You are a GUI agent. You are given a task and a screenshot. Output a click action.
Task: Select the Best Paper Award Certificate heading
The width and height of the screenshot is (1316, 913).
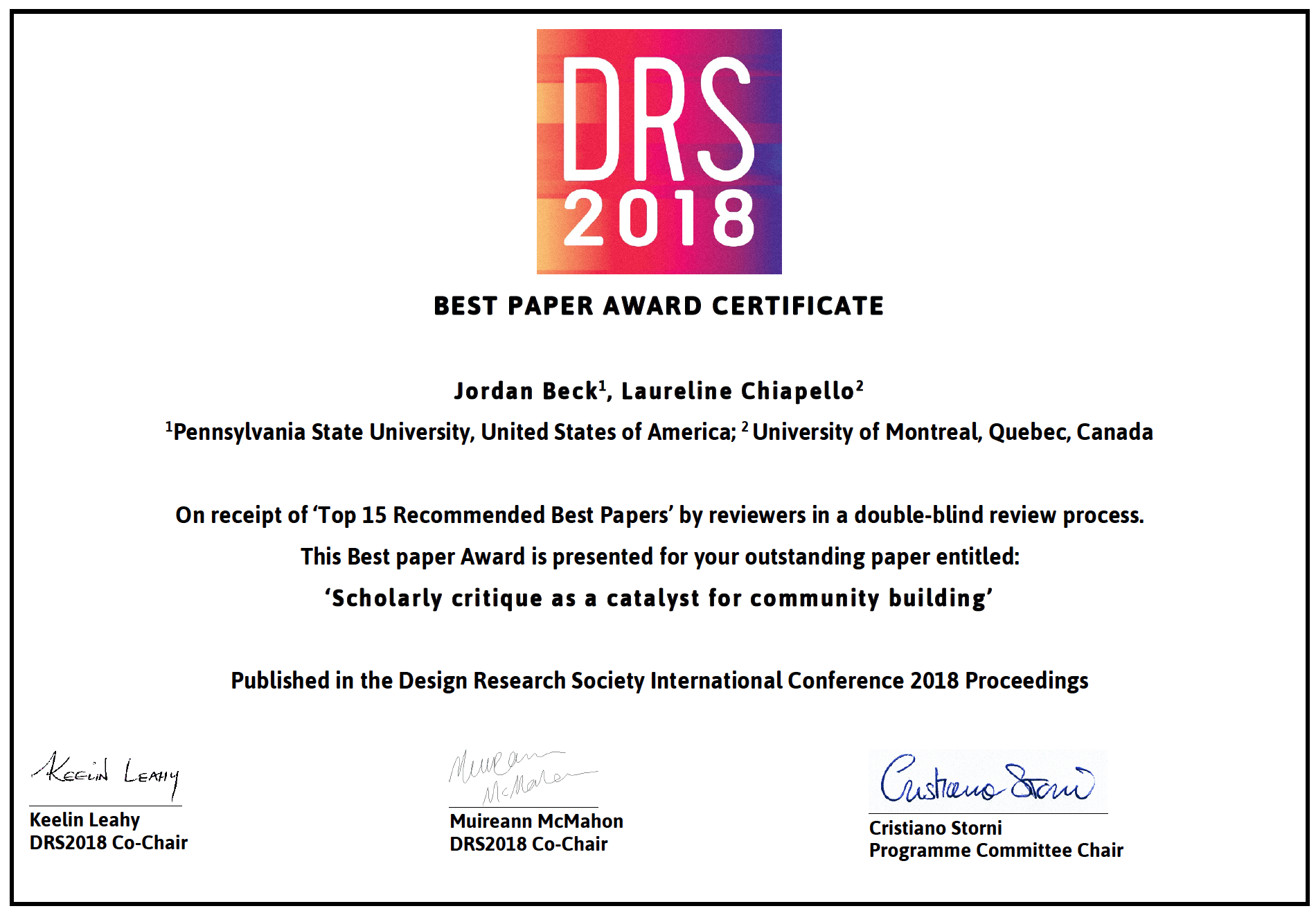(658, 306)
